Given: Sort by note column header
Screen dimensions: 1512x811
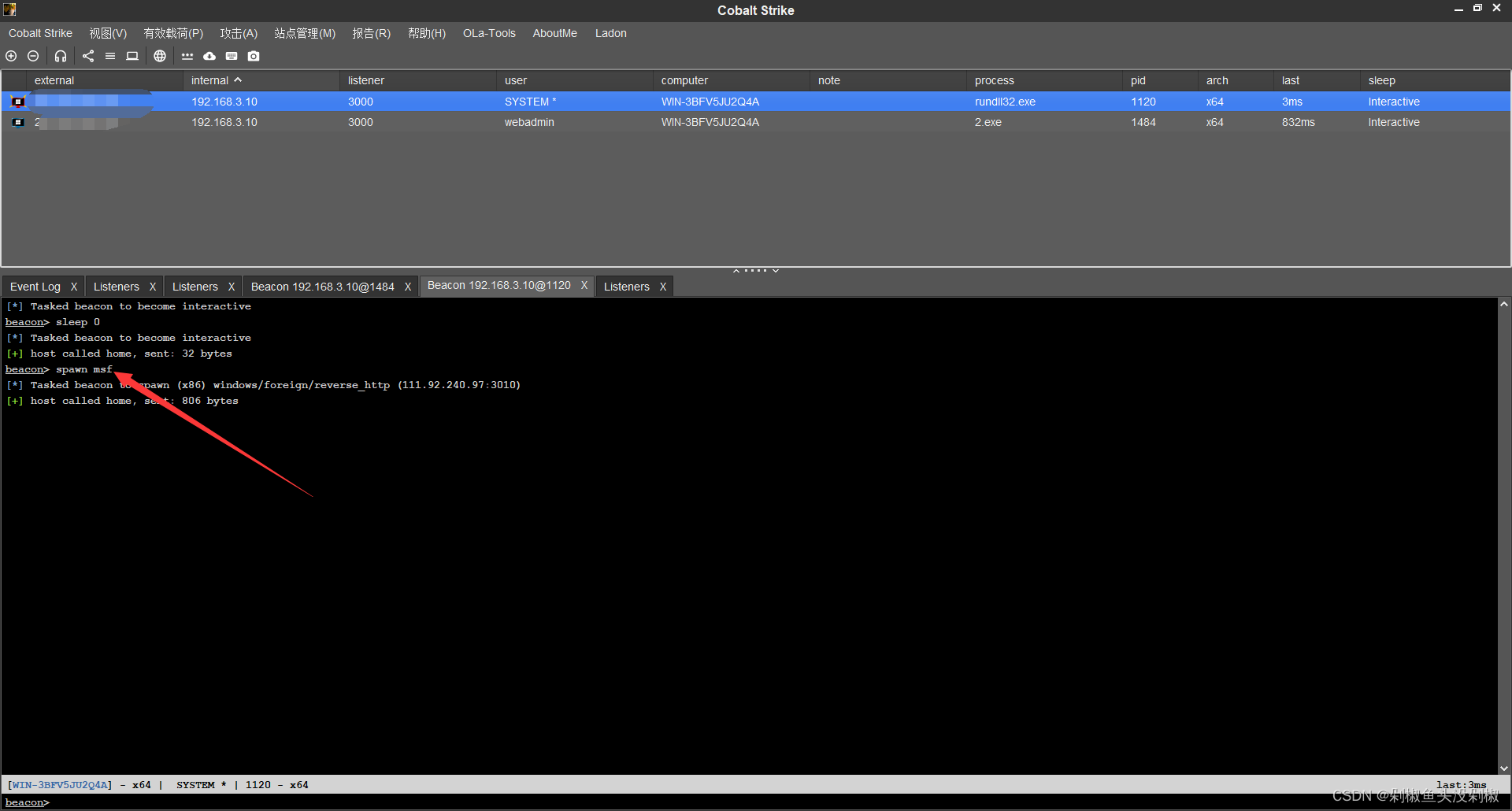Looking at the screenshot, I should 888,80.
